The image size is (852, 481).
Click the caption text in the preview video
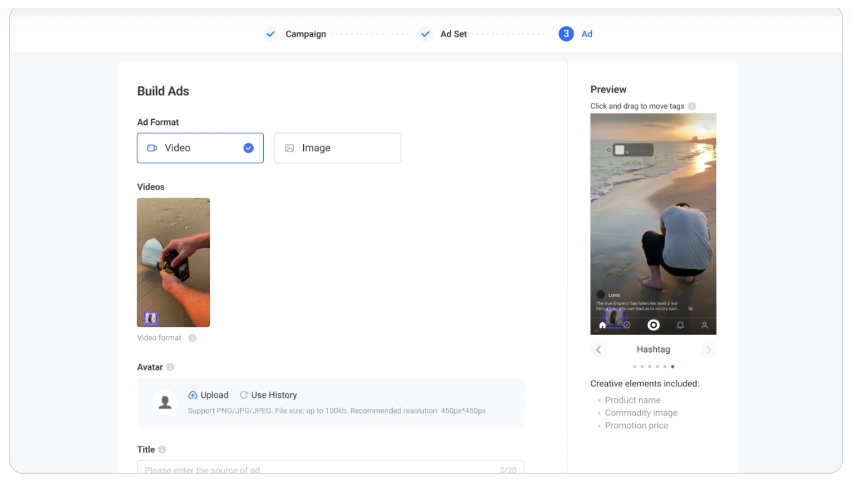point(638,306)
